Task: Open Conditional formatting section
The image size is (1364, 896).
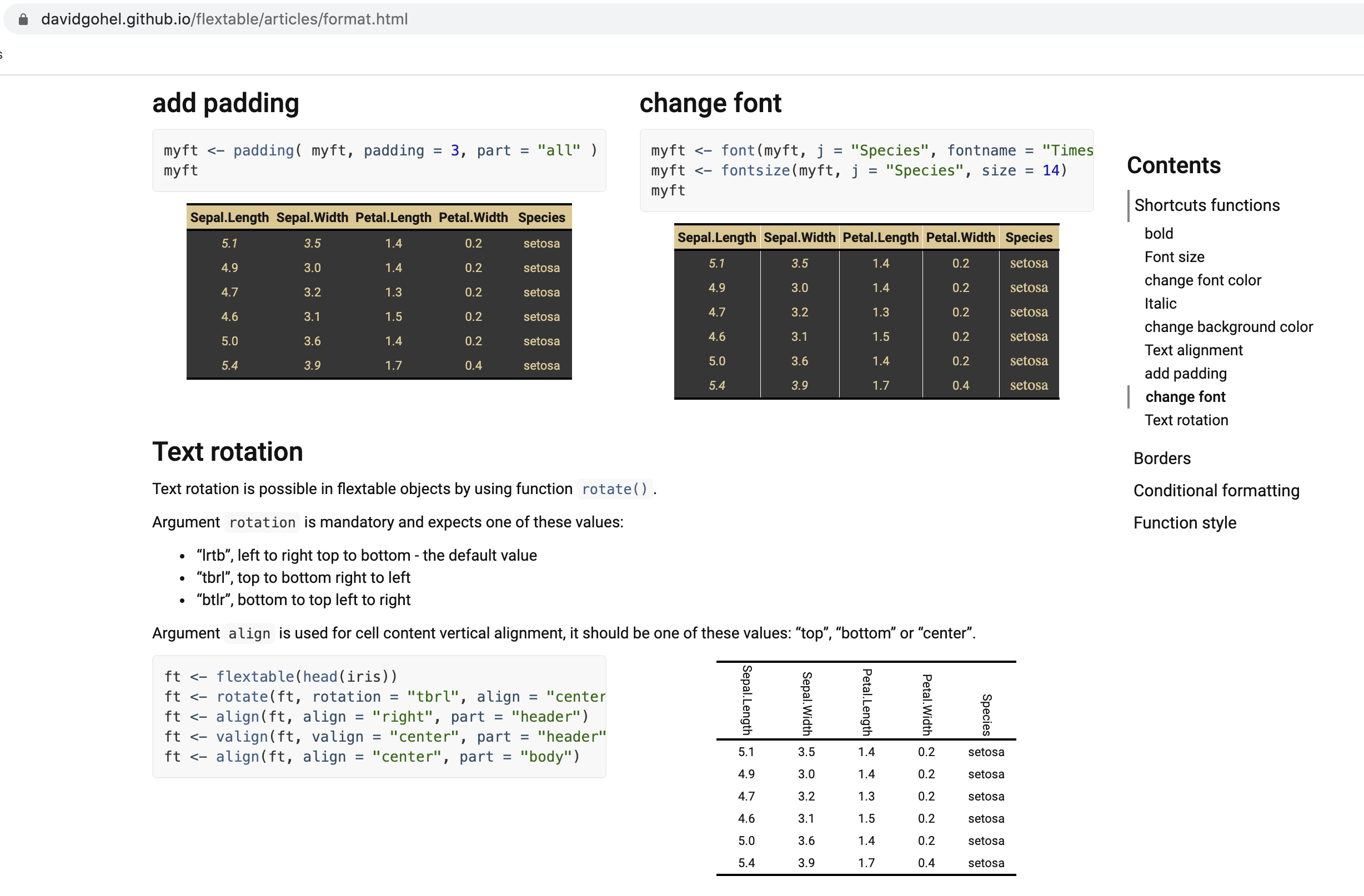Action: coord(1216,490)
